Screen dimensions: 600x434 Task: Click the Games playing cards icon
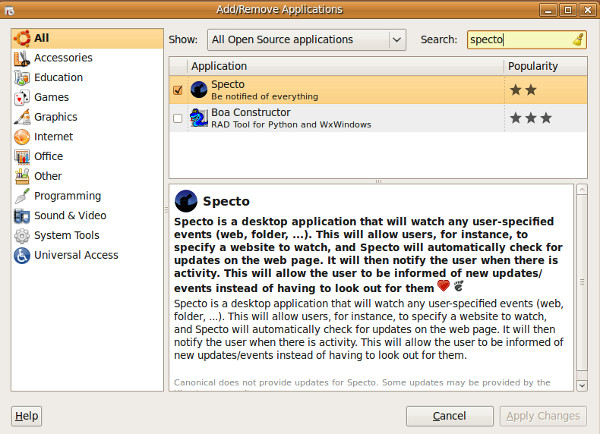click(22, 98)
